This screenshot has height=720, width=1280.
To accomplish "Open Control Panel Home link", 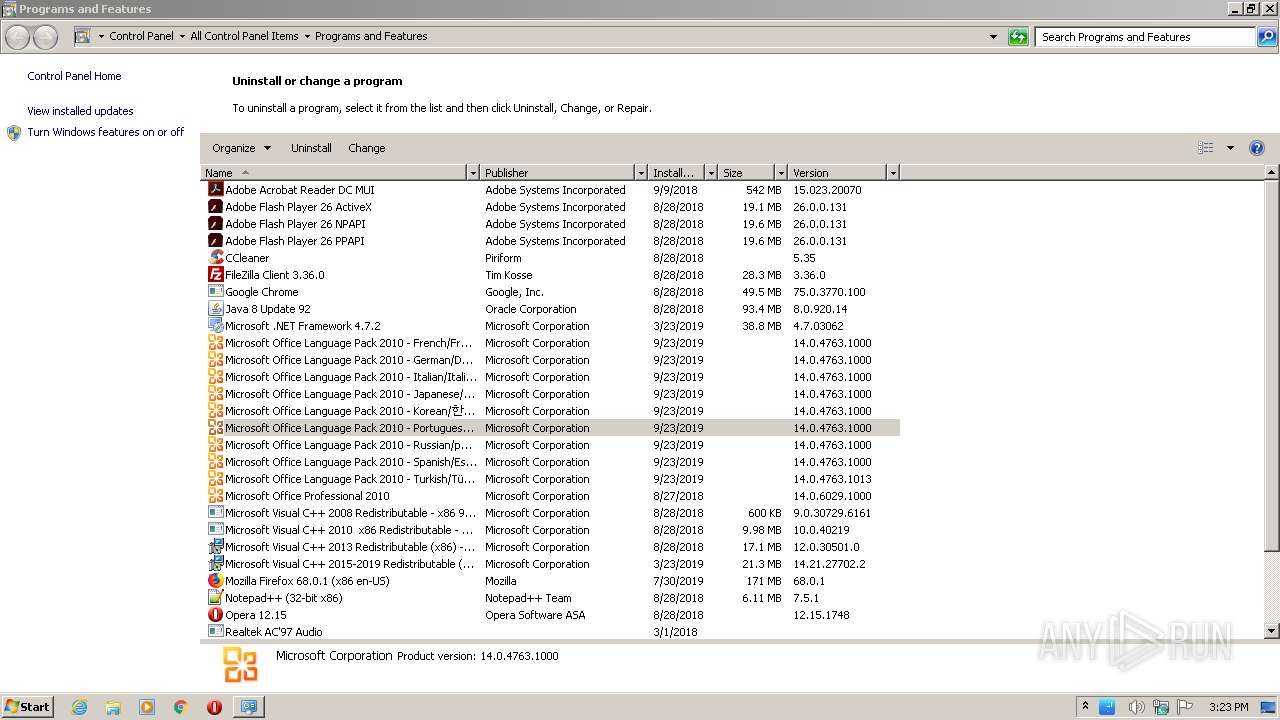I will pos(74,76).
